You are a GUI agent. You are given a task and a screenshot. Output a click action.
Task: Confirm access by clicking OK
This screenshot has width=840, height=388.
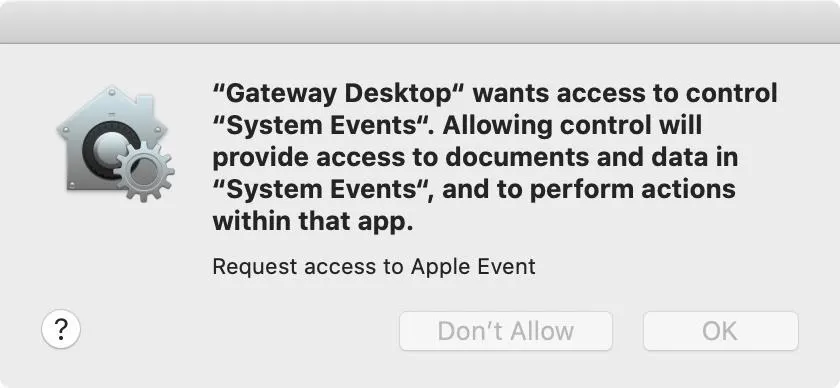[721, 331]
